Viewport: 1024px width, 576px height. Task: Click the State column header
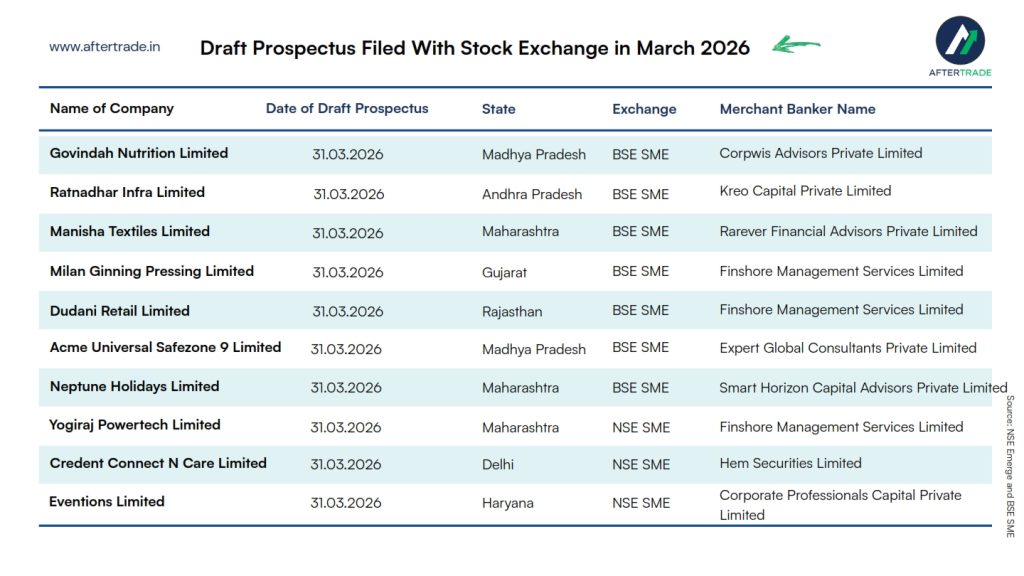[499, 109]
